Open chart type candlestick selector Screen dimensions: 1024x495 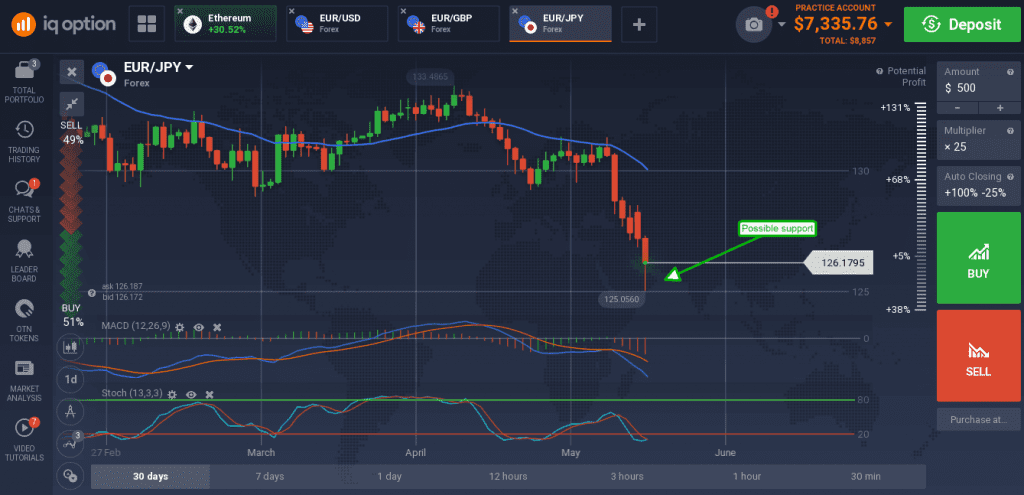[70, 347]
